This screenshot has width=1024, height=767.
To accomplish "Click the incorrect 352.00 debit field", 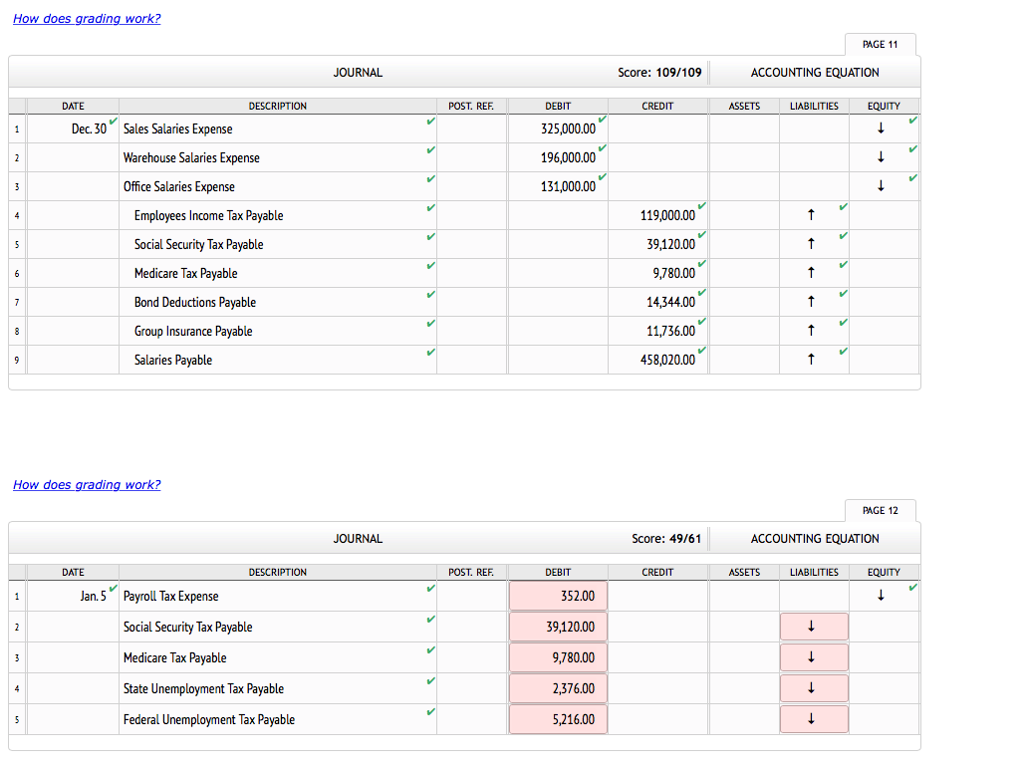I will pos(558,596).
